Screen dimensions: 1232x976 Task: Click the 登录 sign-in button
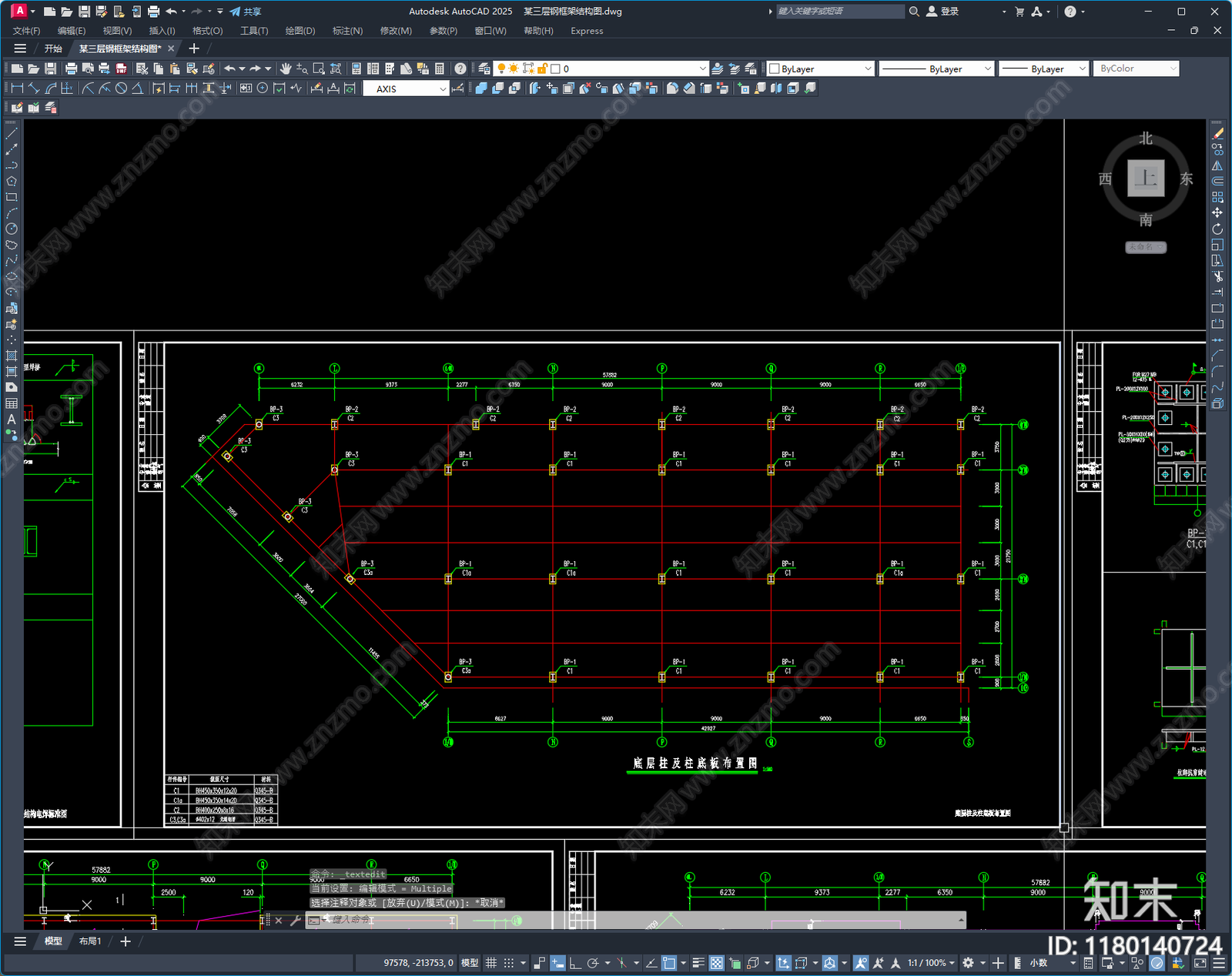click(x=943, y=12)
